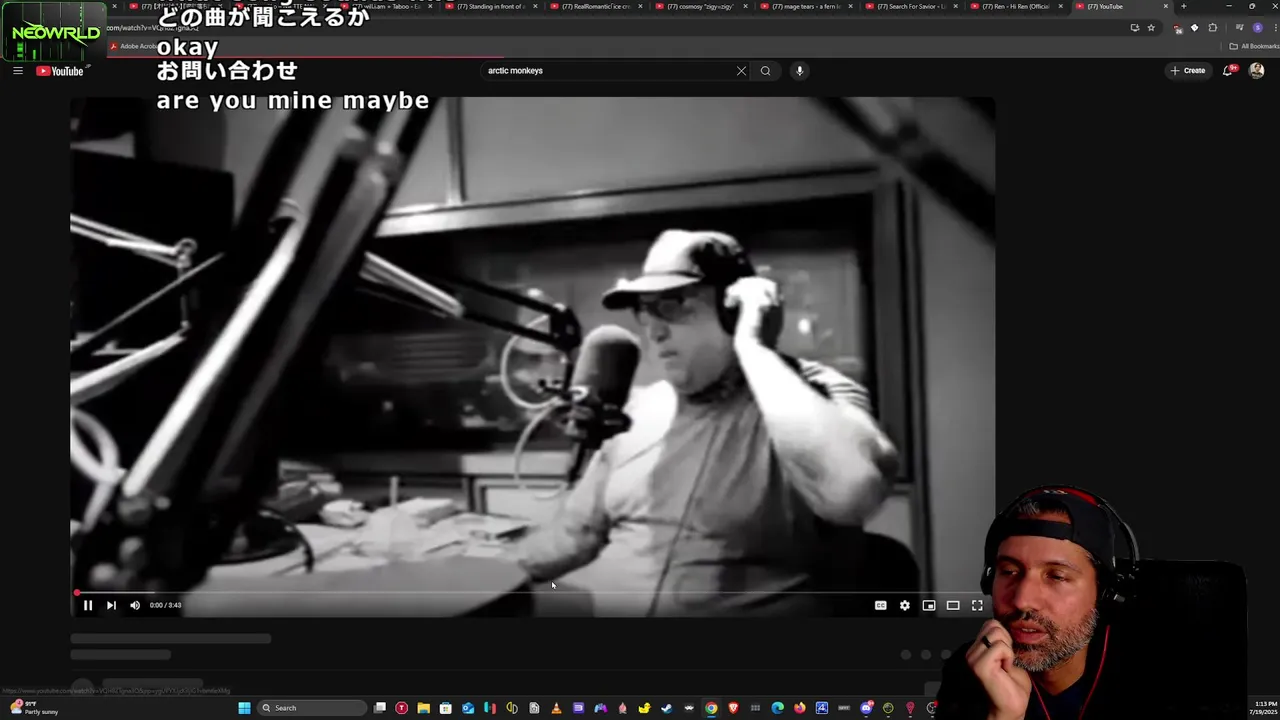The image size is (1280, 720).
Task: Pause the video with the pause button
Action: point(87,605)
